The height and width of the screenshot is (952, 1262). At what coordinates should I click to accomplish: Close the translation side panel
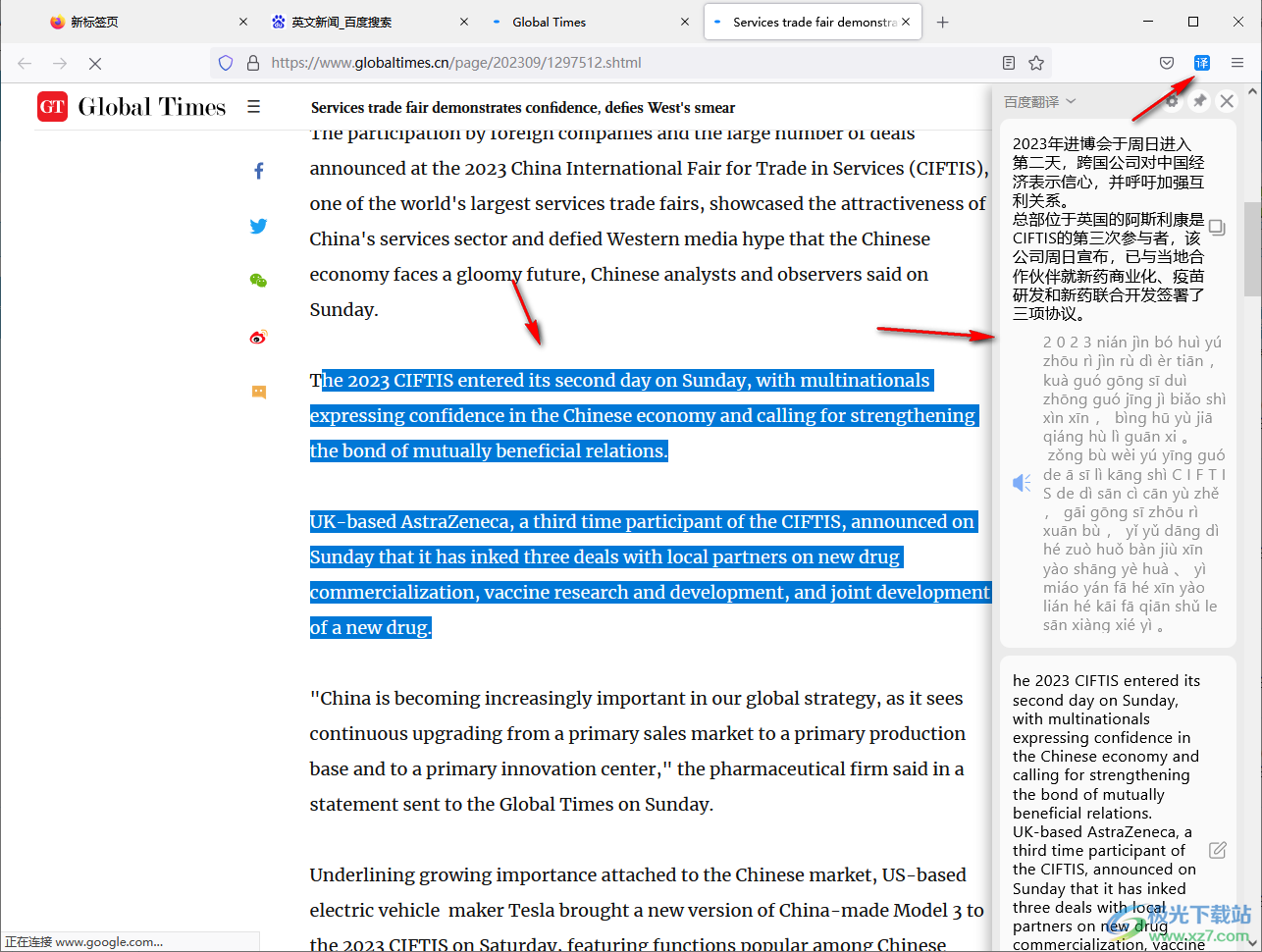coord(1227,101)
